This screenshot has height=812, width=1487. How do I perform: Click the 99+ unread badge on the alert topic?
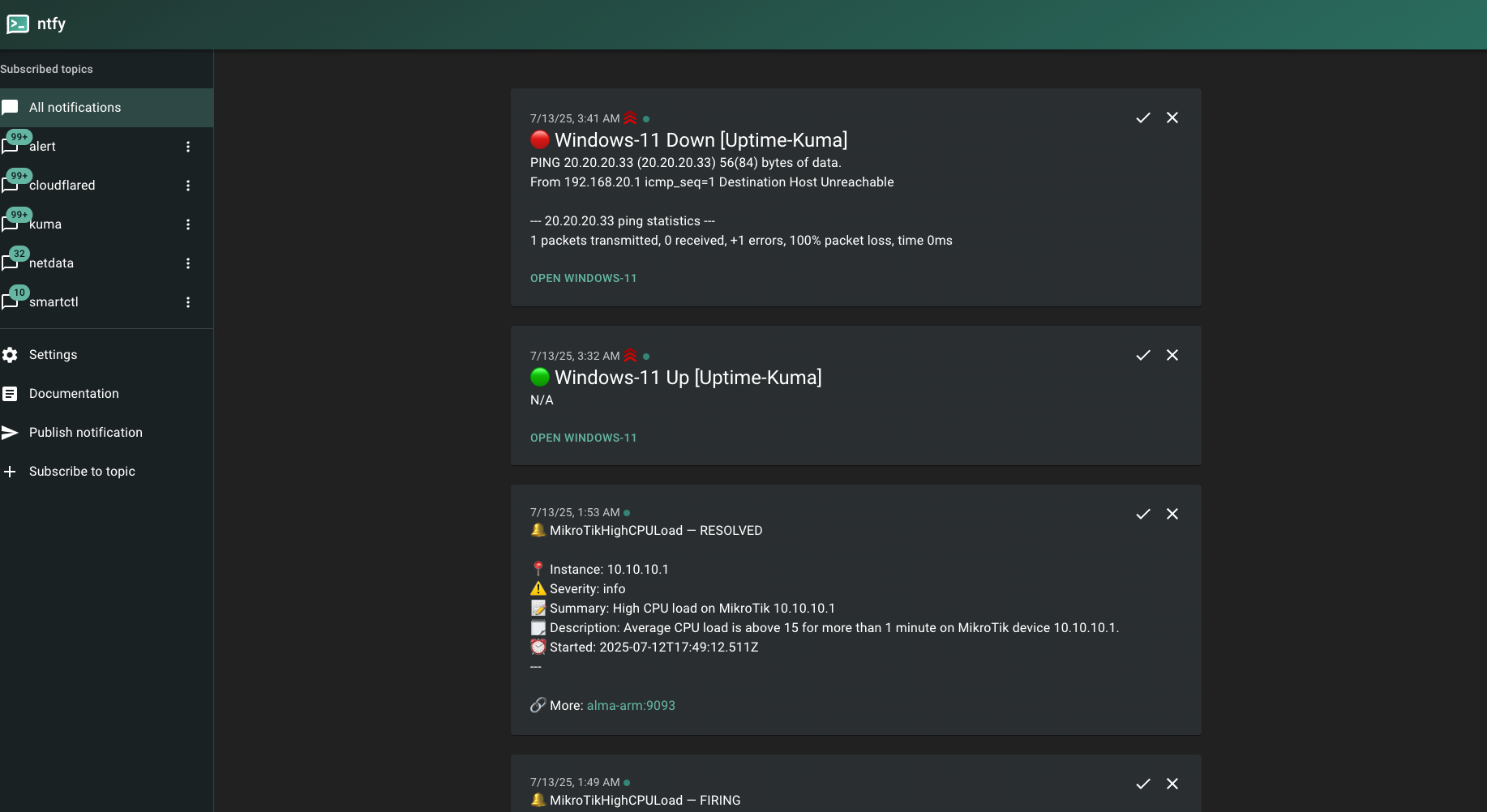click(x=19, y=137)
